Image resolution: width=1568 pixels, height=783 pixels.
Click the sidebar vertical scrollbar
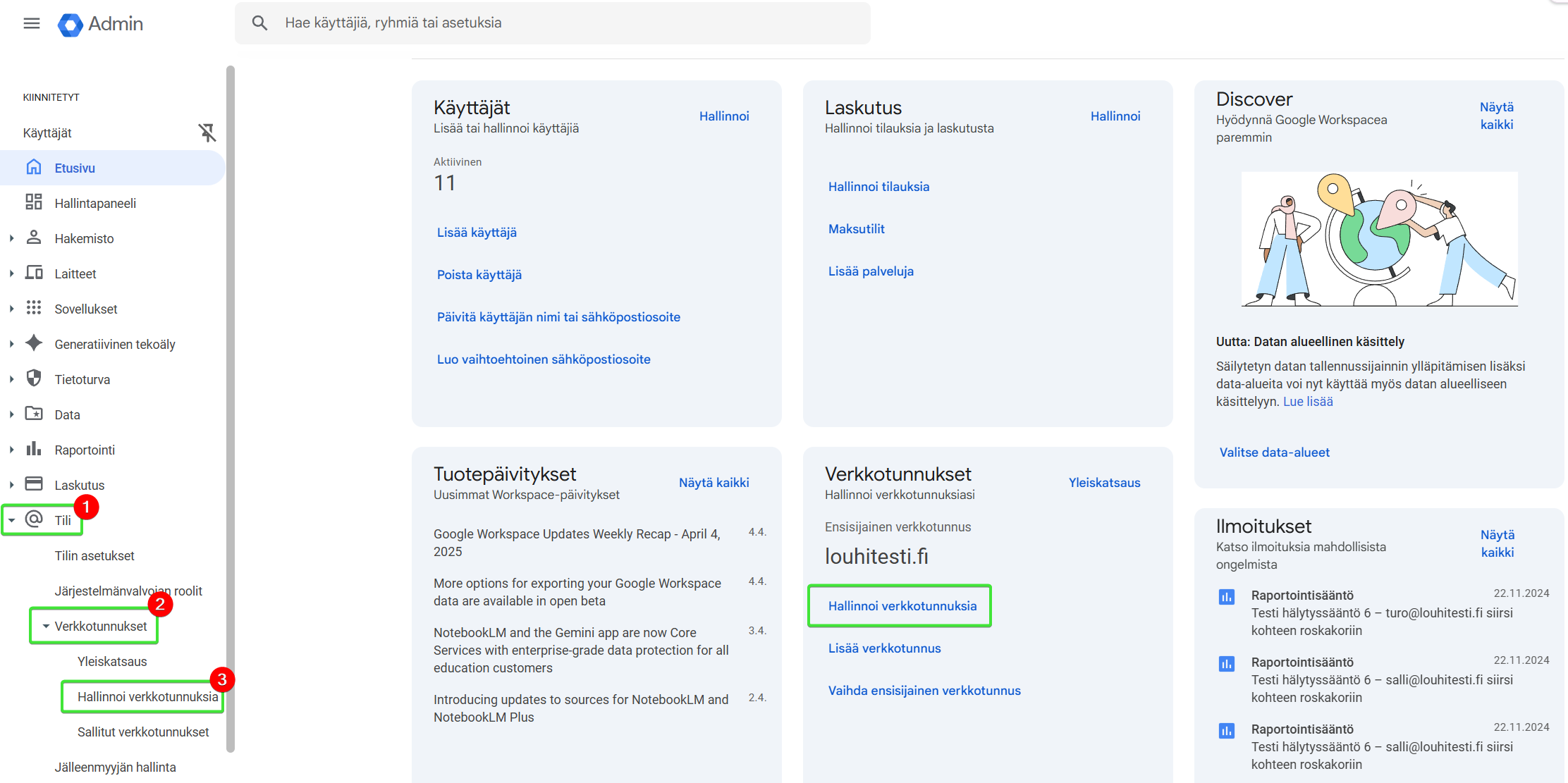(x=230, y=409)
